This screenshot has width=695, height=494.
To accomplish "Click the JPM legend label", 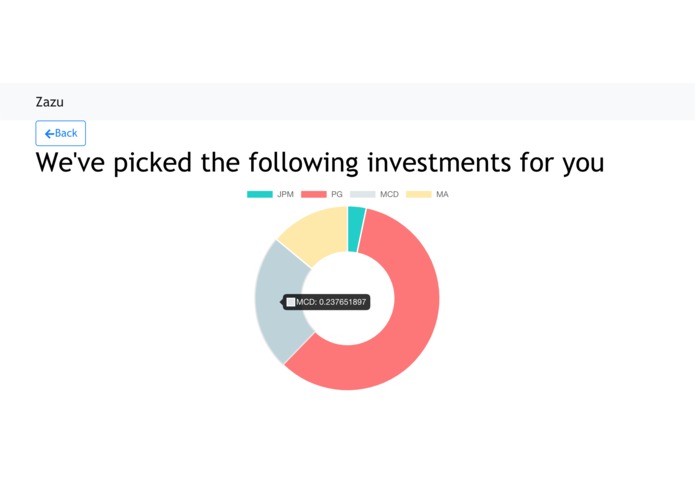I will pyautogui.click(x=285, y=194).
